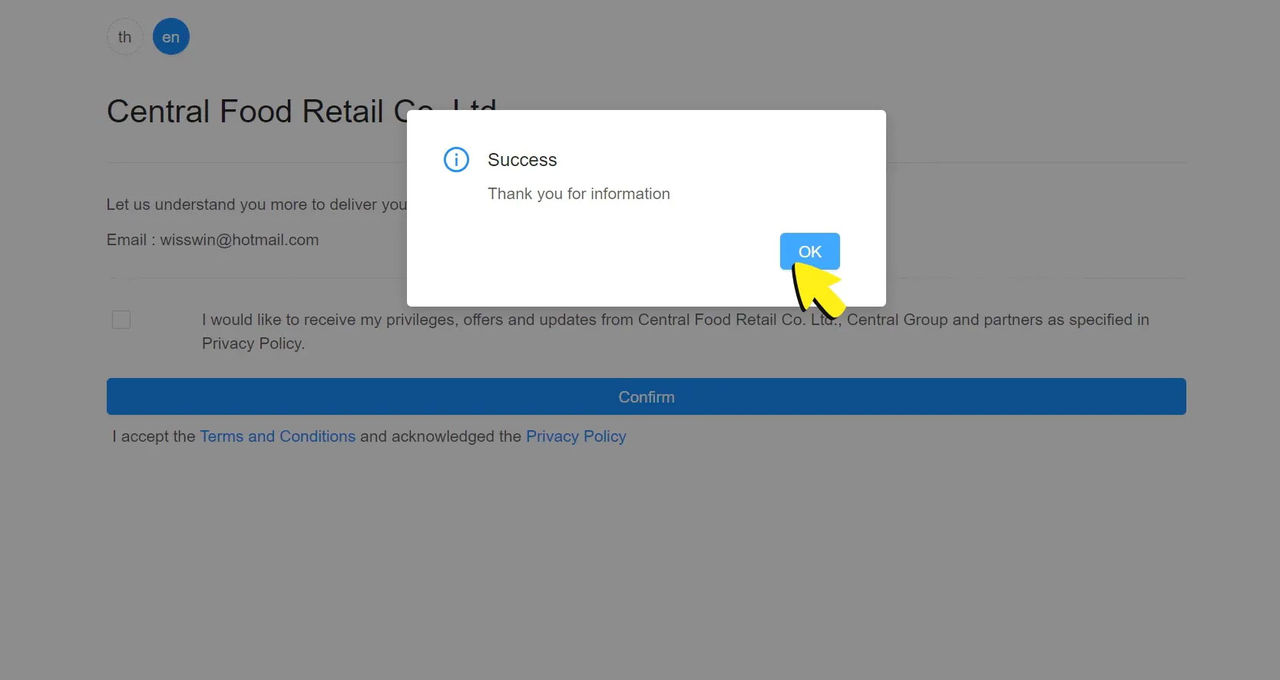Click the info icon beside Success
The width and height of the screenshot is (1280, 680).
[x=456, y=160]
